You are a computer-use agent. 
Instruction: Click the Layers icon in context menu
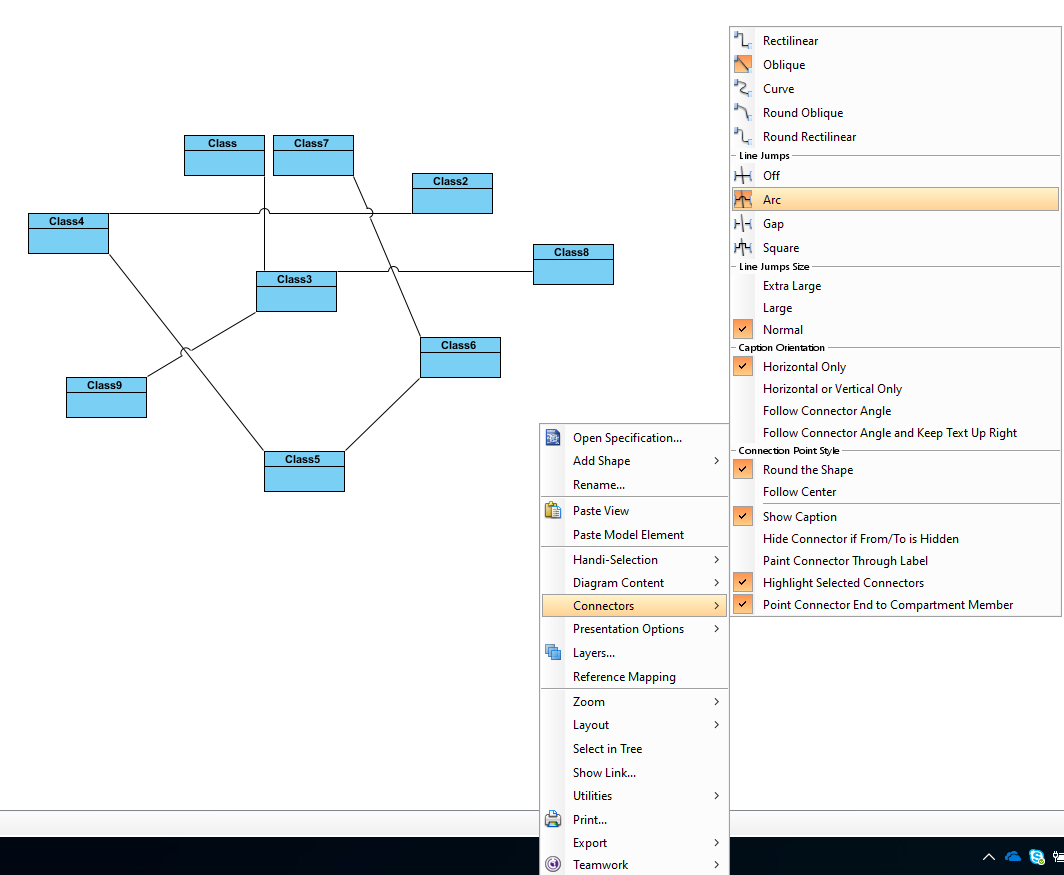pyautogui.click(x=553, y=652)
